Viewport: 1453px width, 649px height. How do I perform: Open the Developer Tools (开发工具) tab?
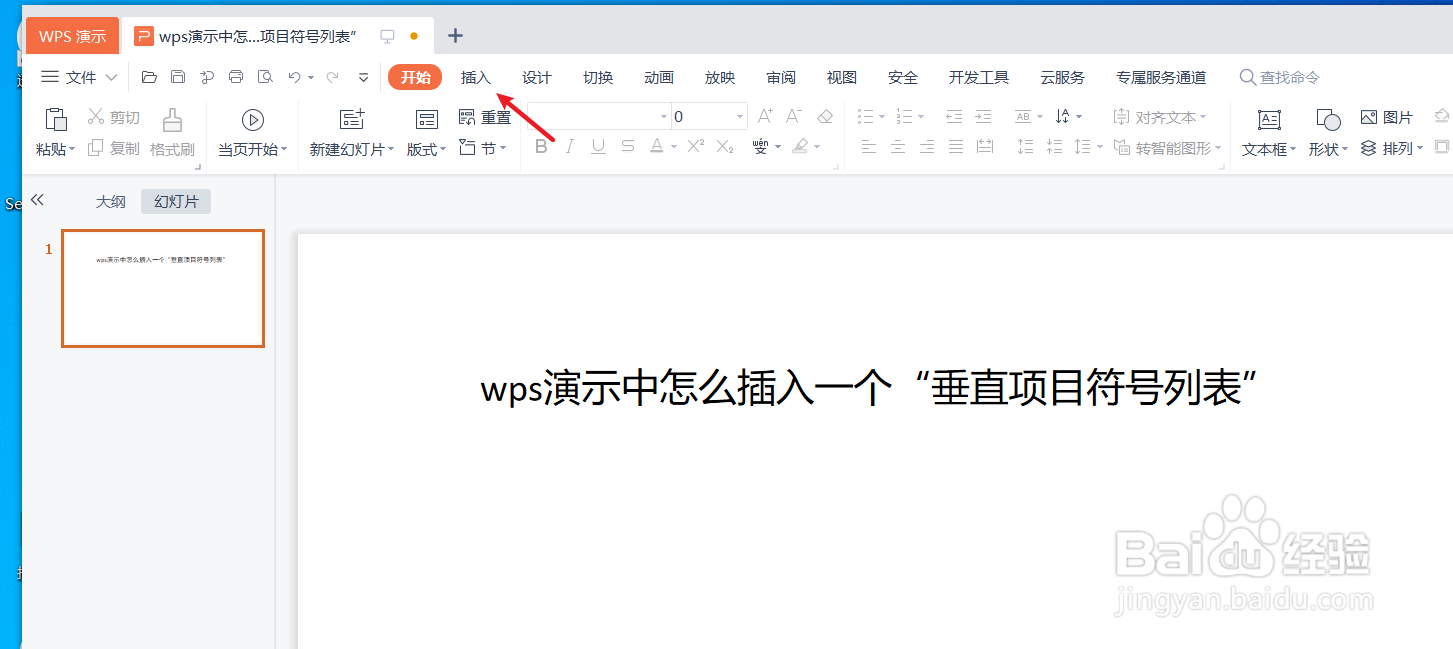979,77
